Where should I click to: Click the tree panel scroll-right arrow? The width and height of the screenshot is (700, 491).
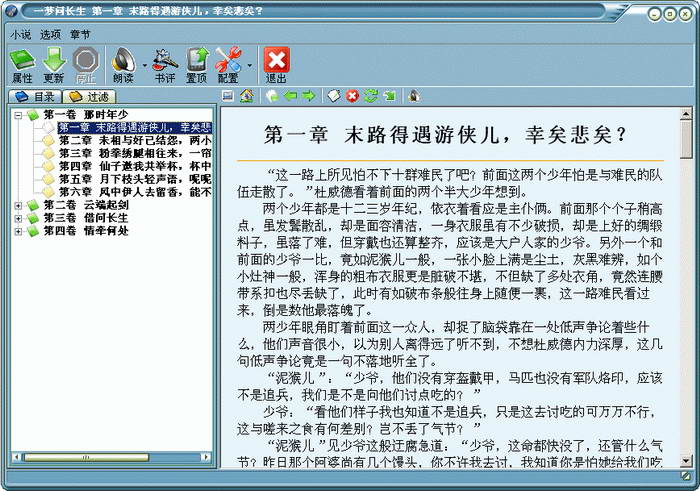206,457
